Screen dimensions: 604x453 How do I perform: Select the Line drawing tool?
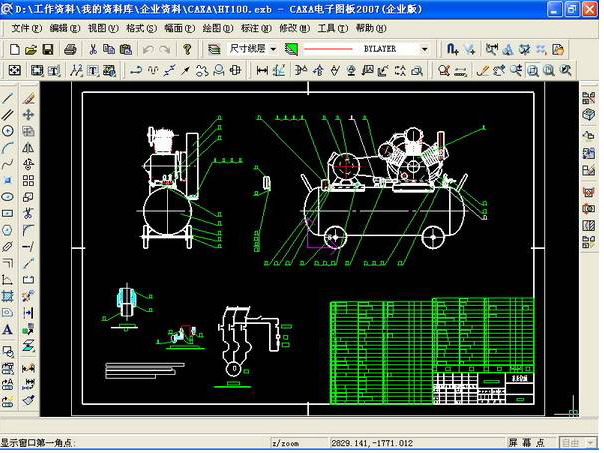pos(8,99)
